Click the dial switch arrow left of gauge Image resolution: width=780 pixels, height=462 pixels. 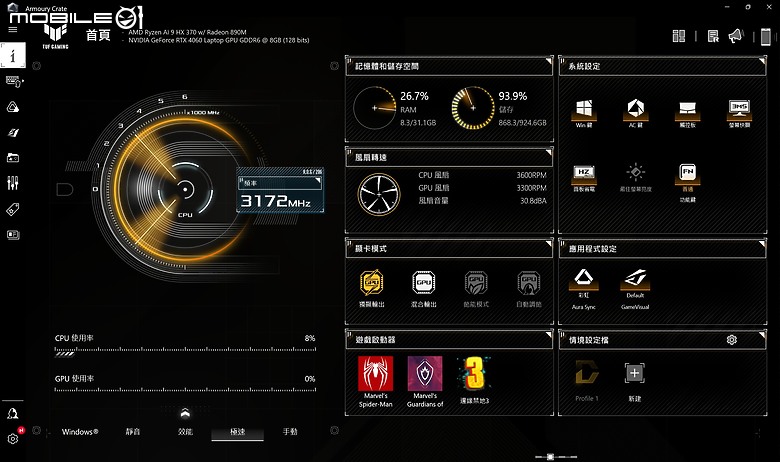point(65,189)
